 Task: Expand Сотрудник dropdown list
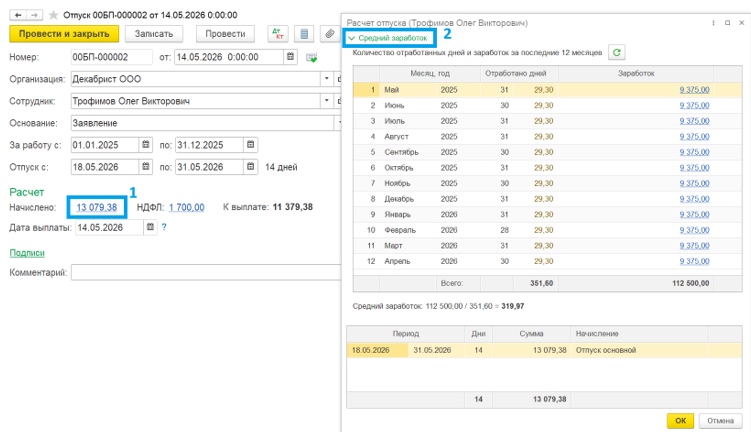point(327,101)
